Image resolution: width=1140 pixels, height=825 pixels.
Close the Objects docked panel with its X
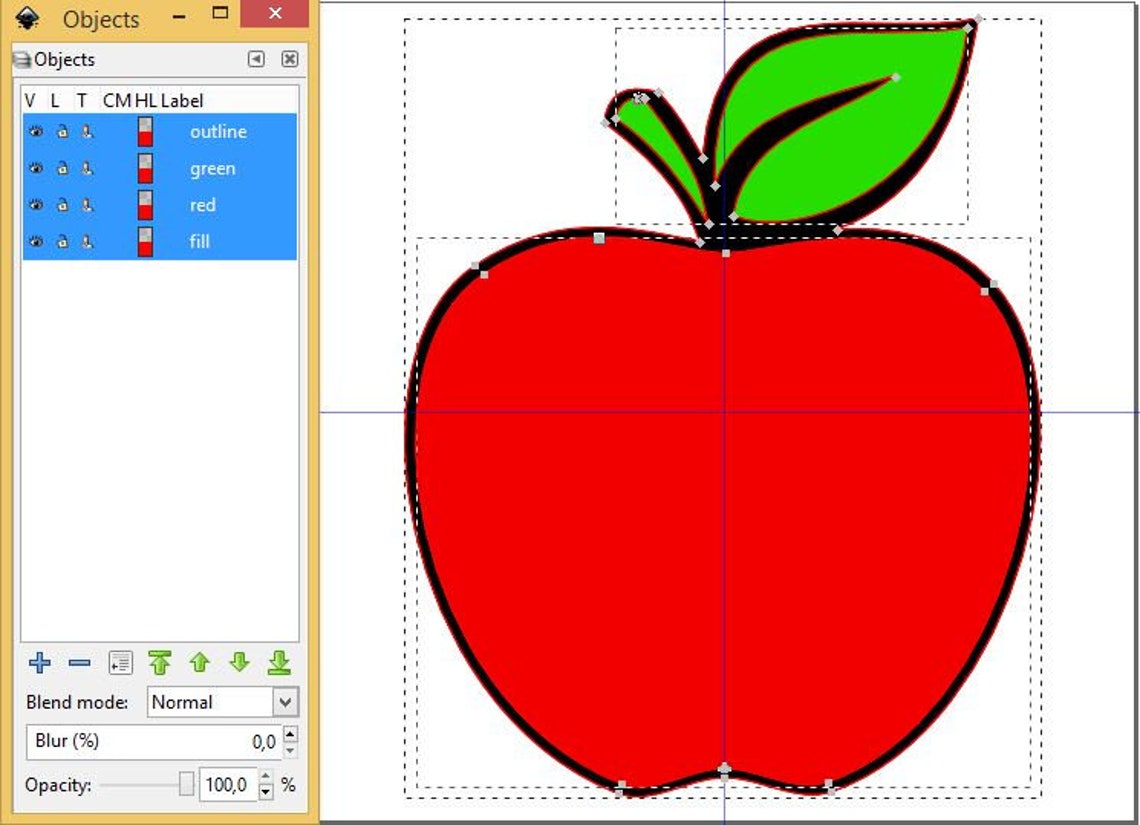289,59
